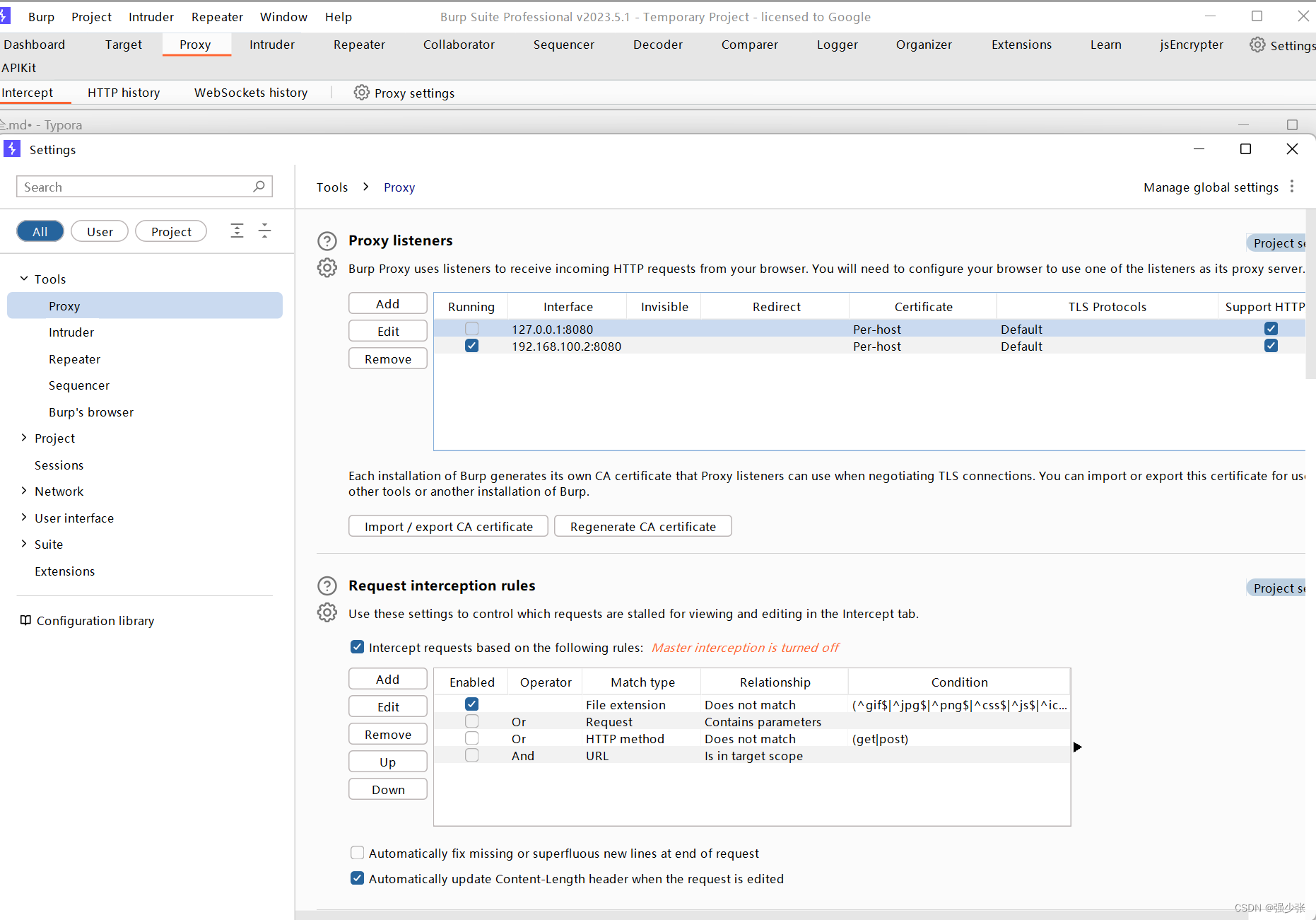Open help for Request interception rules
Screen dimensions: 1316x920
click(327, 586)
